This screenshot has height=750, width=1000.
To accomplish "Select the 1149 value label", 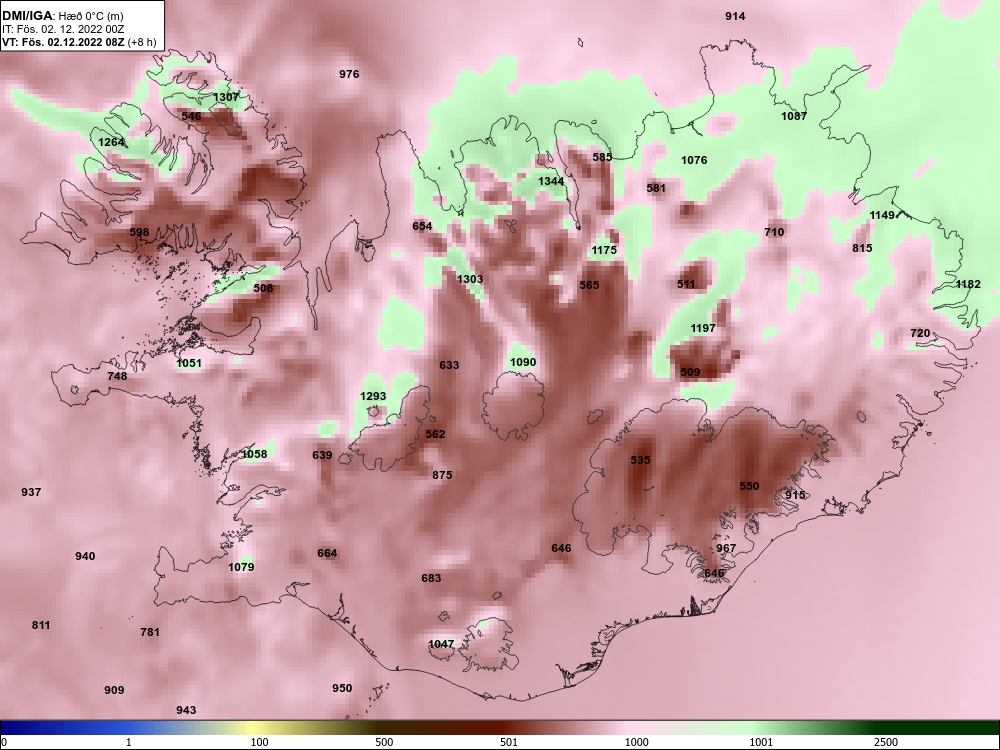I will point(883,215).
